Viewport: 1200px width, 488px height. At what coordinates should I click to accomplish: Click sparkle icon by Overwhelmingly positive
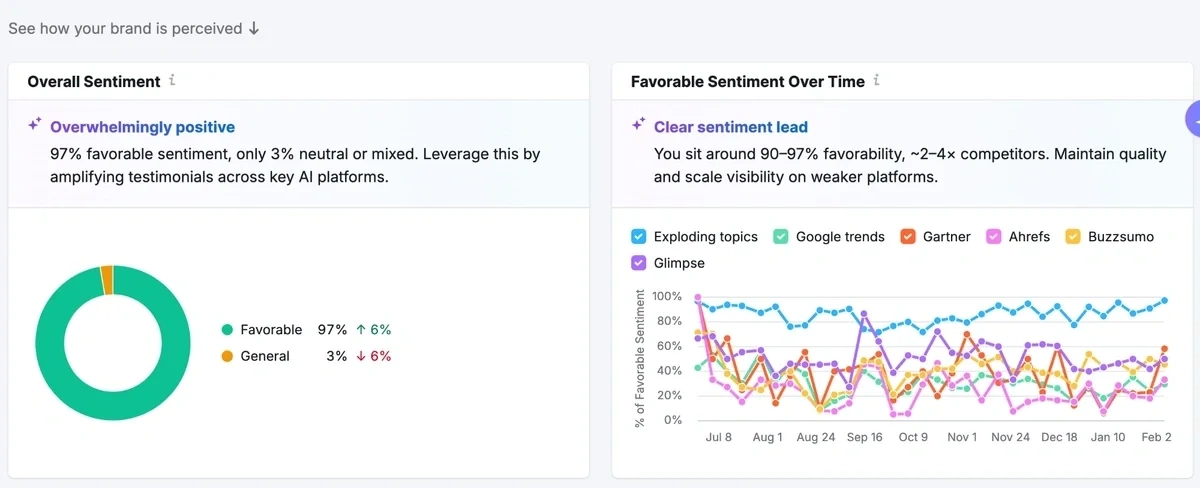35,126
